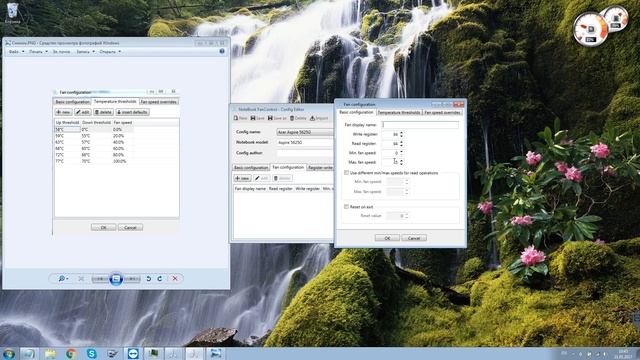The image size is (640, 360).
Task: Open the Печать menu in Photo Viewer
Action: point(38,52)
